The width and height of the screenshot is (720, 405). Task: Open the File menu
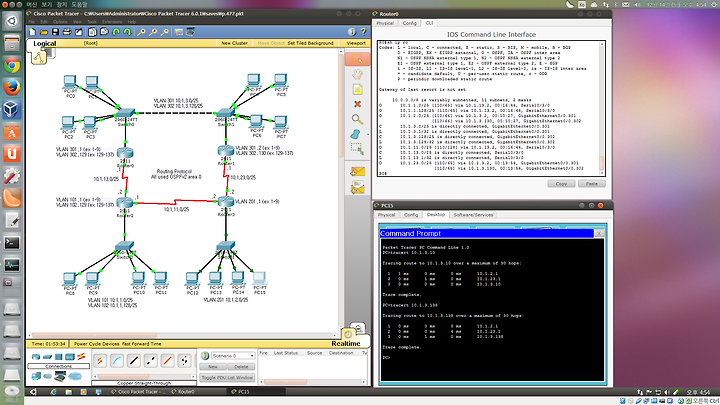coord(32,22)
